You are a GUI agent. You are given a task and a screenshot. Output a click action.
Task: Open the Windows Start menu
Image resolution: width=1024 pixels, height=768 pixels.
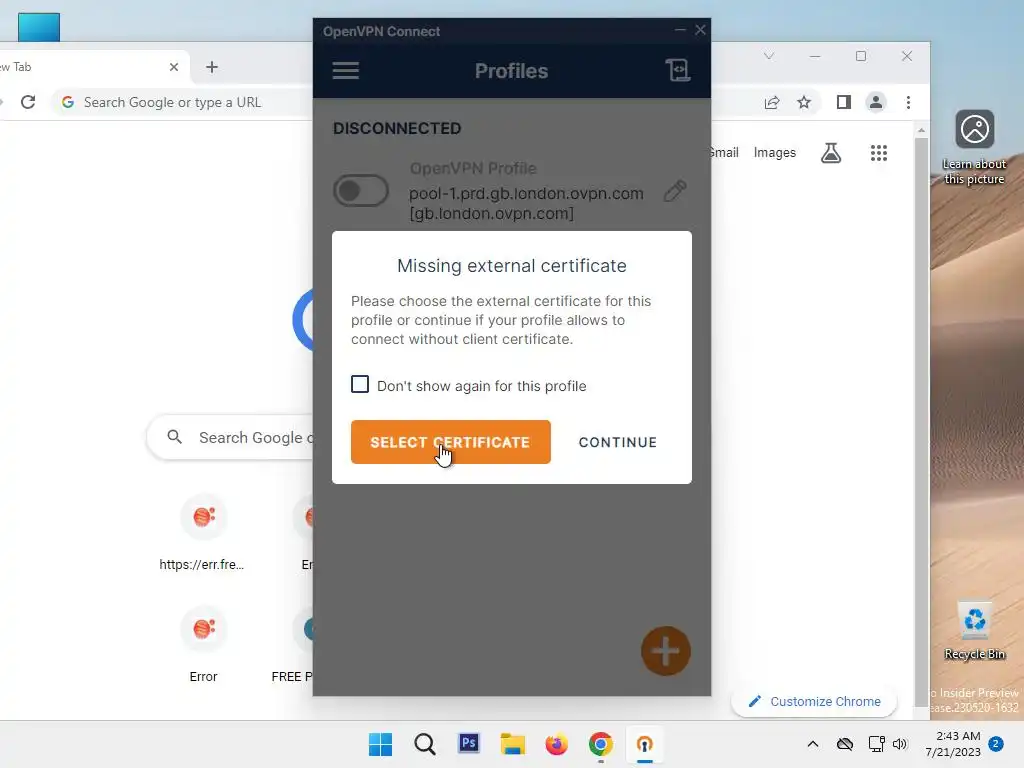point(380,744)
